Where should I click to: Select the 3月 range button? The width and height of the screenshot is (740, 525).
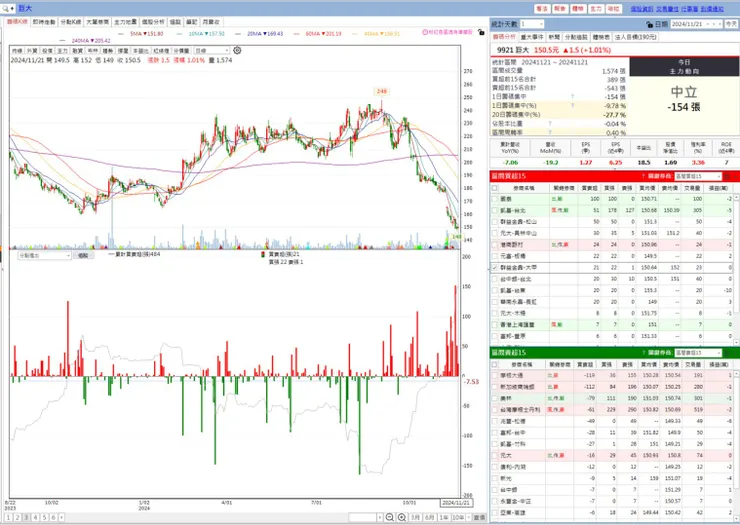point(415,517)
